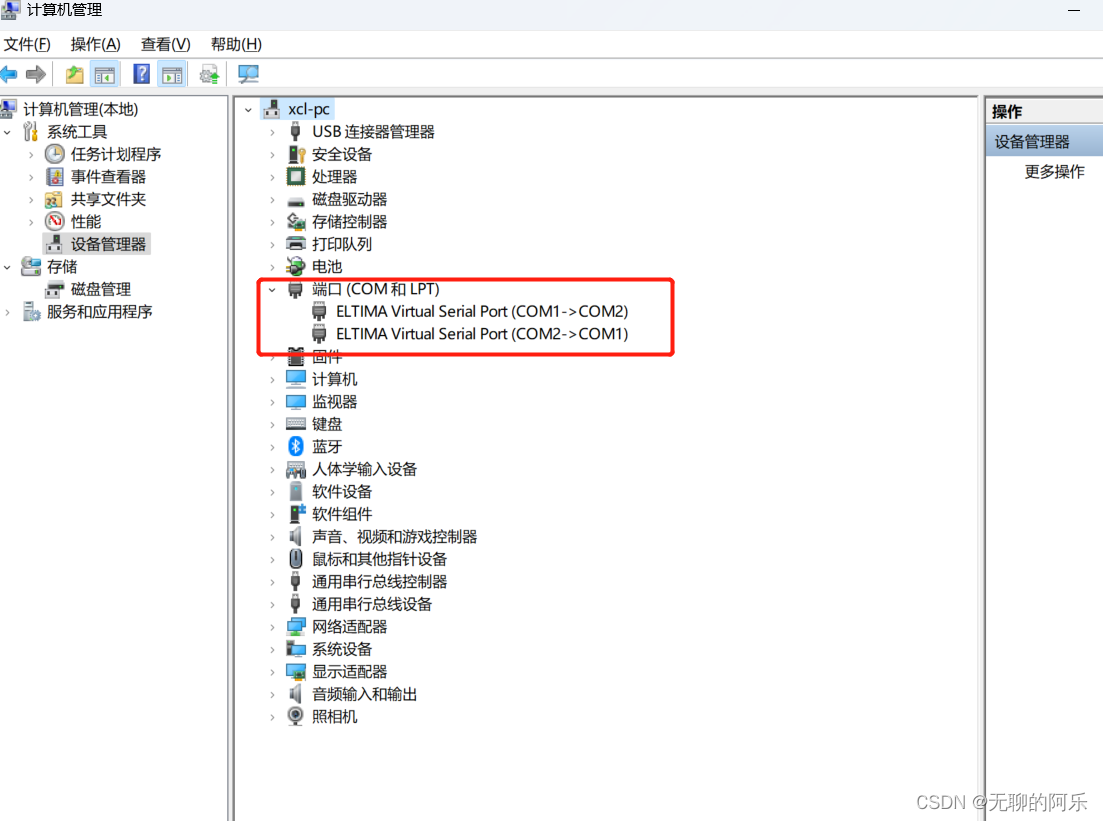Screen dimensions: 1103x821
Task: Click the Bluetooth icon in device list
Action: click(295, 446)
